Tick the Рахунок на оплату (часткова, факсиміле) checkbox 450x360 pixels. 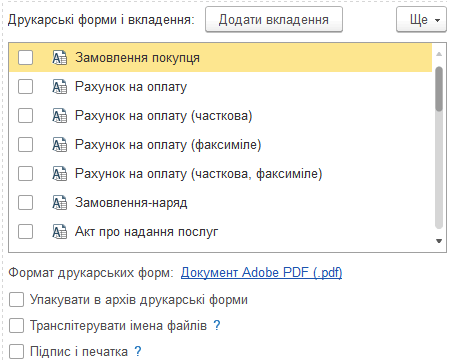(x=25, y=174)
